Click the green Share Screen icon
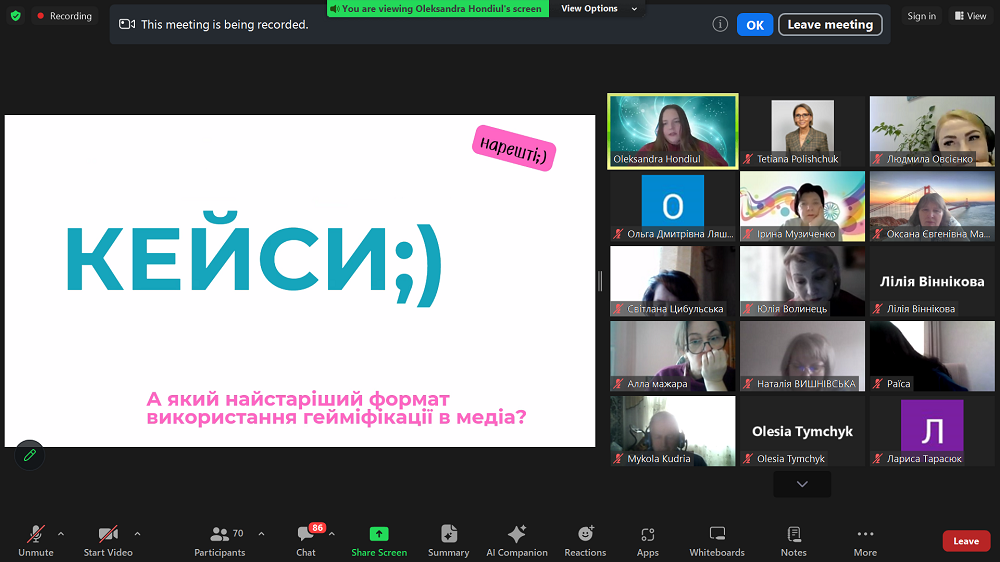The image size is (1000, 562). 379,540
